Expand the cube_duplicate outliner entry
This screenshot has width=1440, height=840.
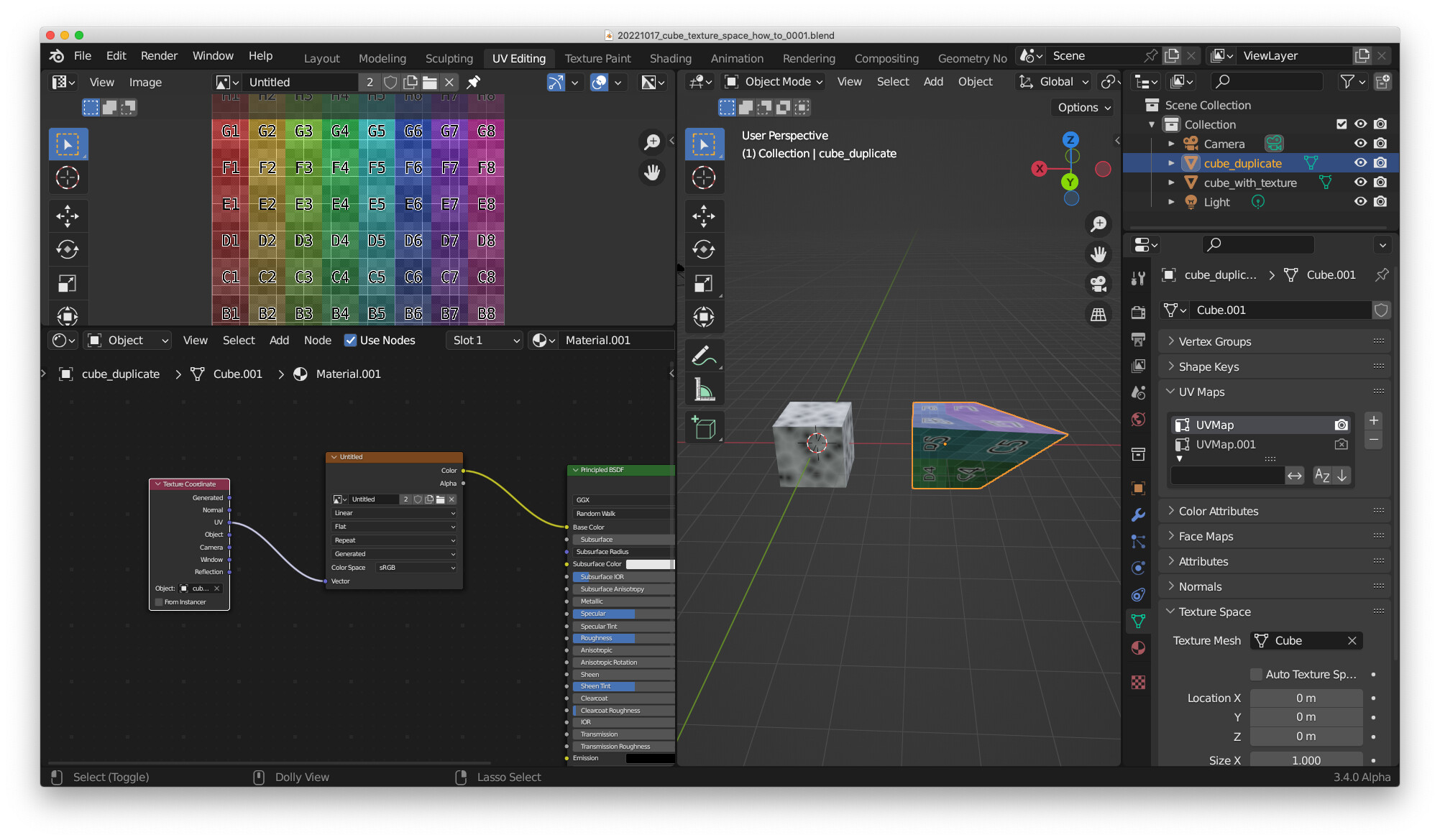point(1172,163)
